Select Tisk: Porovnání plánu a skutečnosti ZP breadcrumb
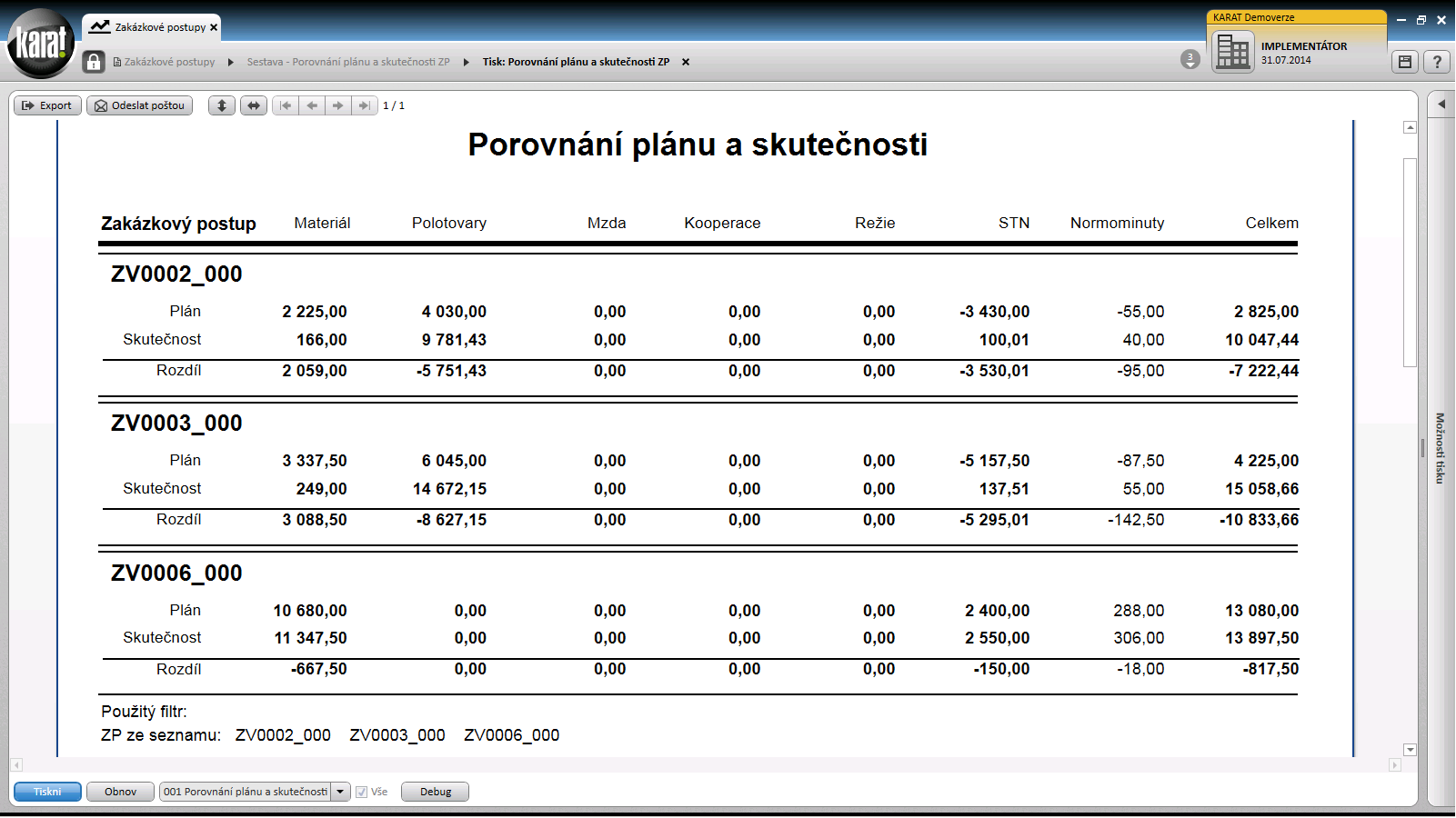Image resolution: width=1456 pixels, height=818 pixels. pyautogui.click(x=576, y=62)
